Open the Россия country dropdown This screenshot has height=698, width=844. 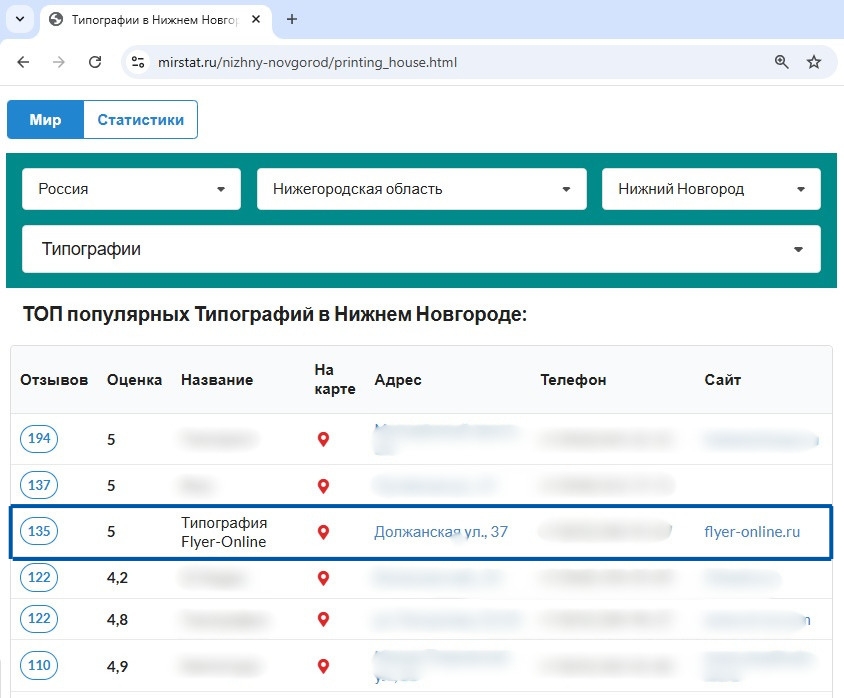[131, 189]
